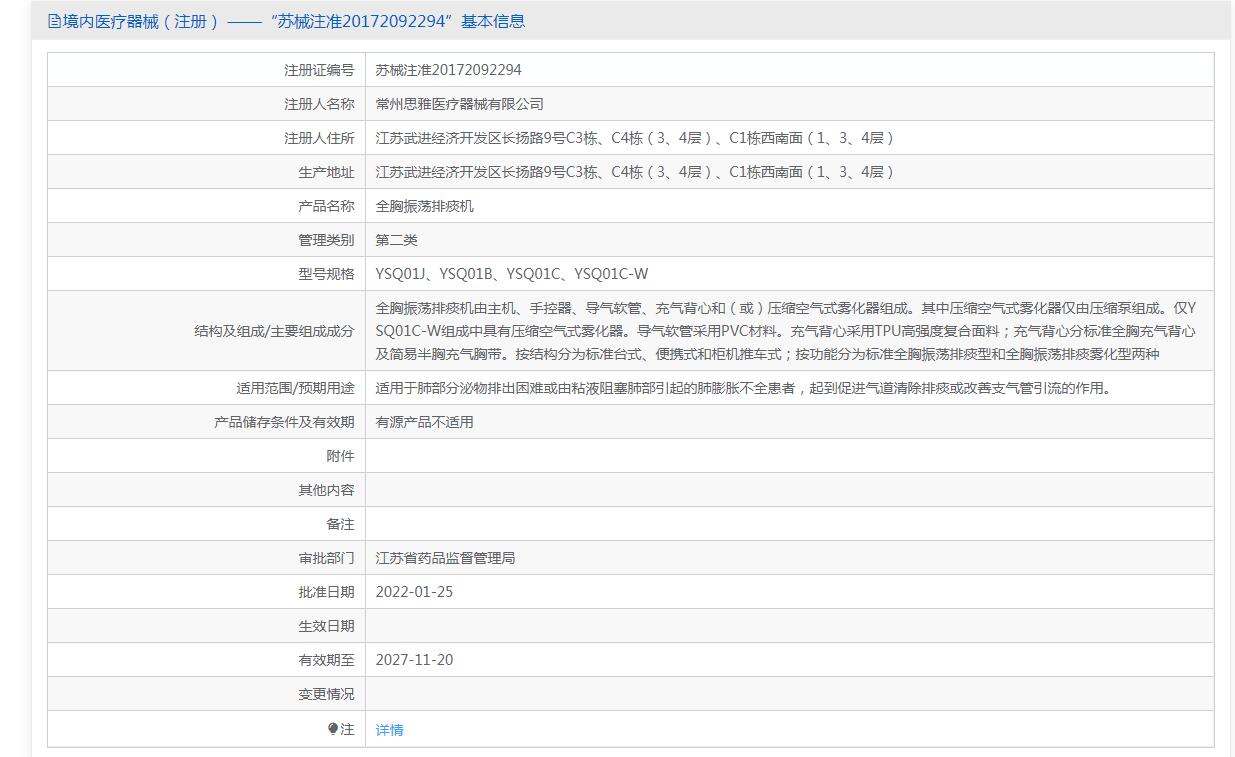Viewport: 1235px width, 757px height.
Task: Click the 有源产品不适用 storage condition value
Action: pyautogui.click(x=424, y=422)
